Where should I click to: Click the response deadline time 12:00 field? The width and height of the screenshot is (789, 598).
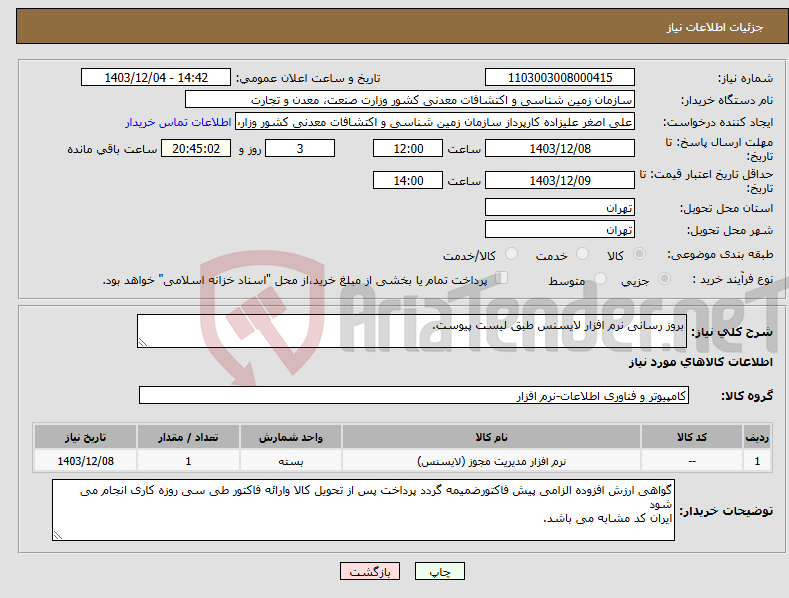(408, 148)
